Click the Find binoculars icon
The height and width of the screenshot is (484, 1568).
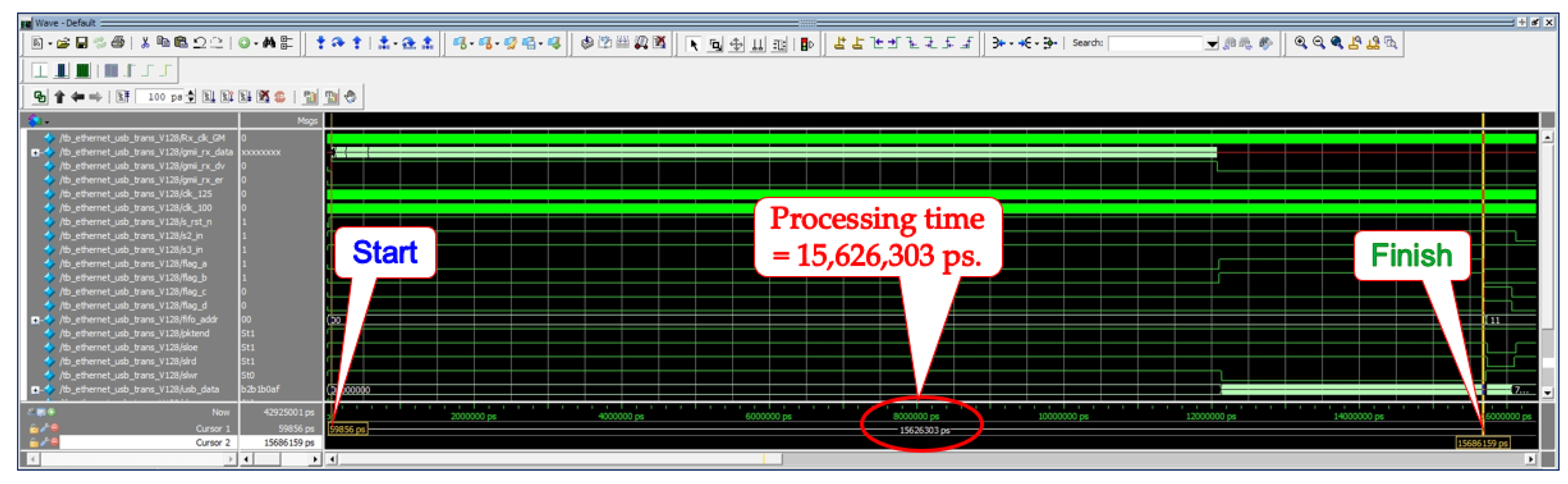268,43
